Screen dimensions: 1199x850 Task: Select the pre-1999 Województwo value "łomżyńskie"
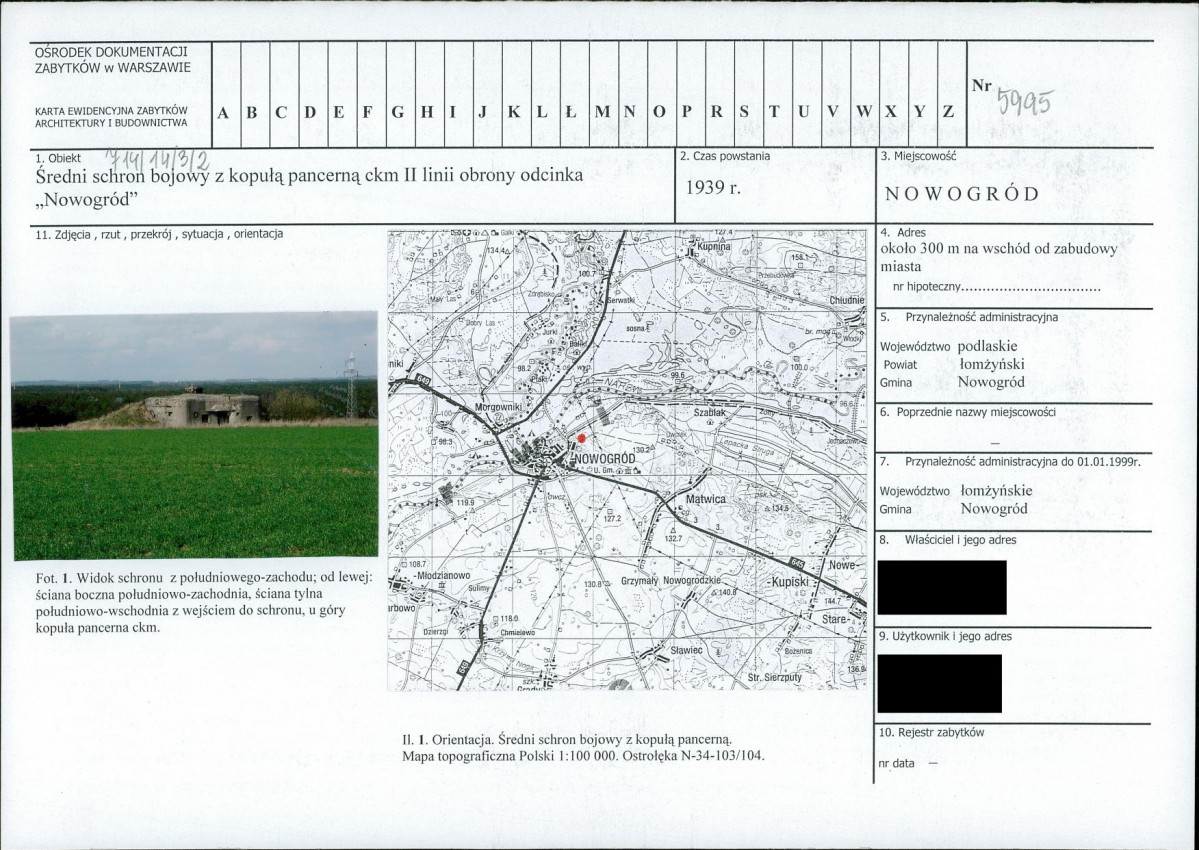coord(996,491)
